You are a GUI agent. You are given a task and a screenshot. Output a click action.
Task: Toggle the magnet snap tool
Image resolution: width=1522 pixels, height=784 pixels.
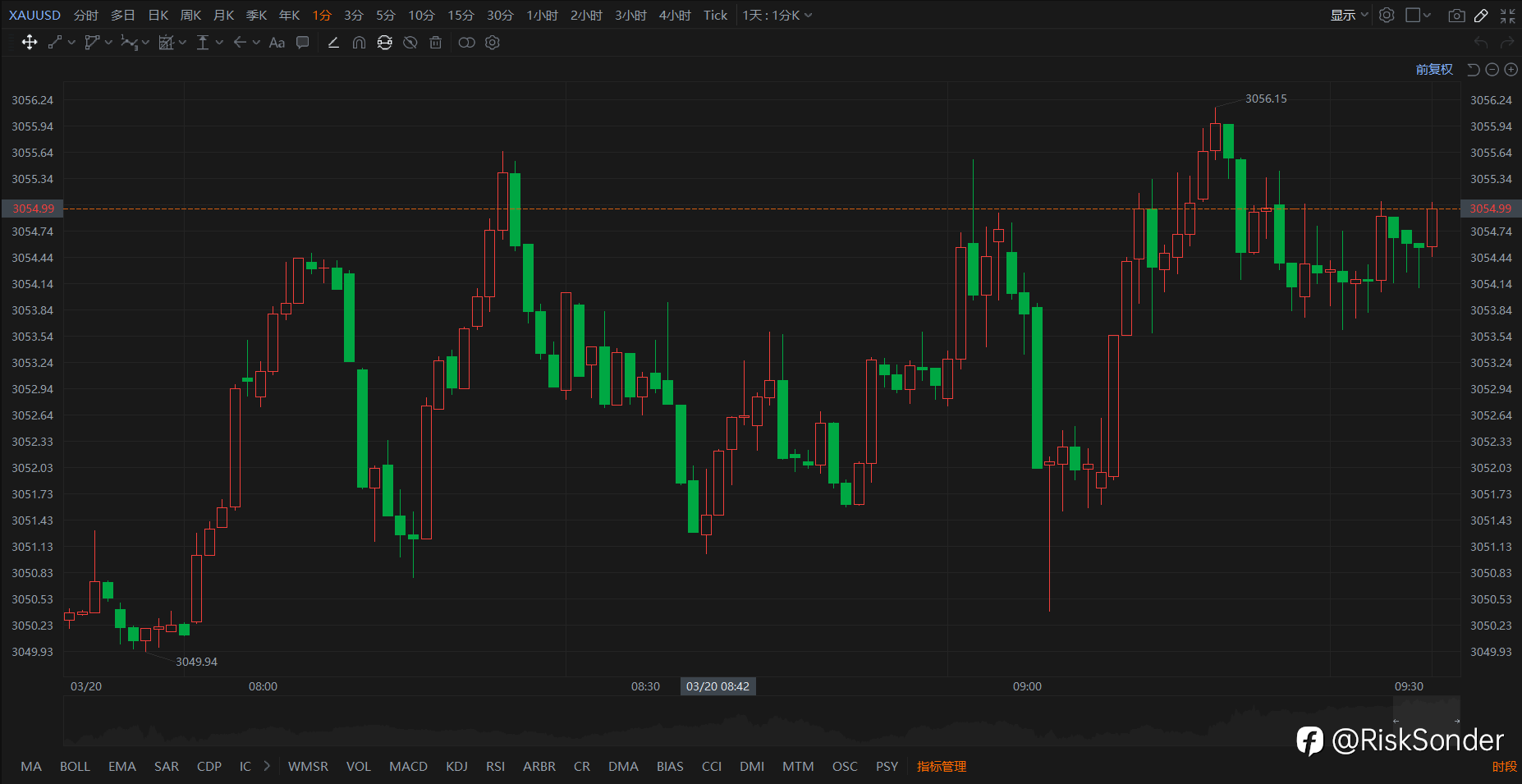(359, 43)
